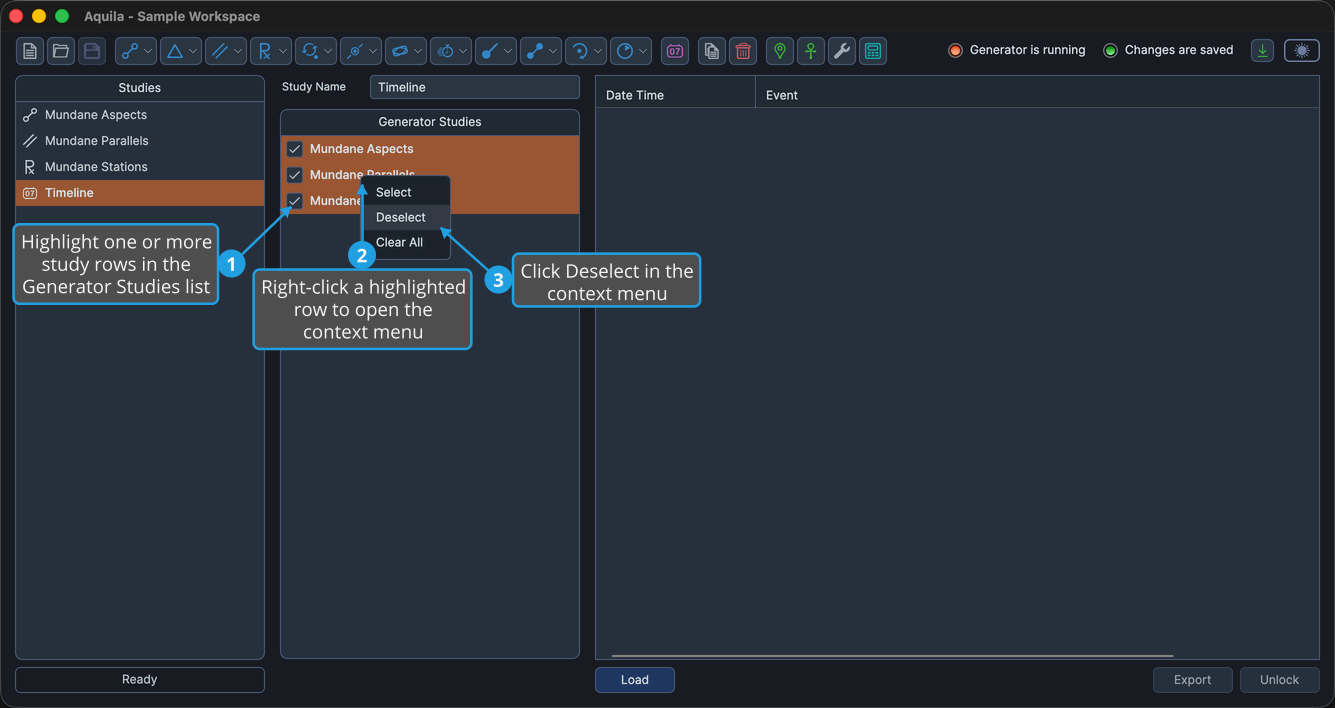This screenshot has height=708, width=1335.
Task: Select the triangle pattern tool icon
Action: (x=175, y=51)
